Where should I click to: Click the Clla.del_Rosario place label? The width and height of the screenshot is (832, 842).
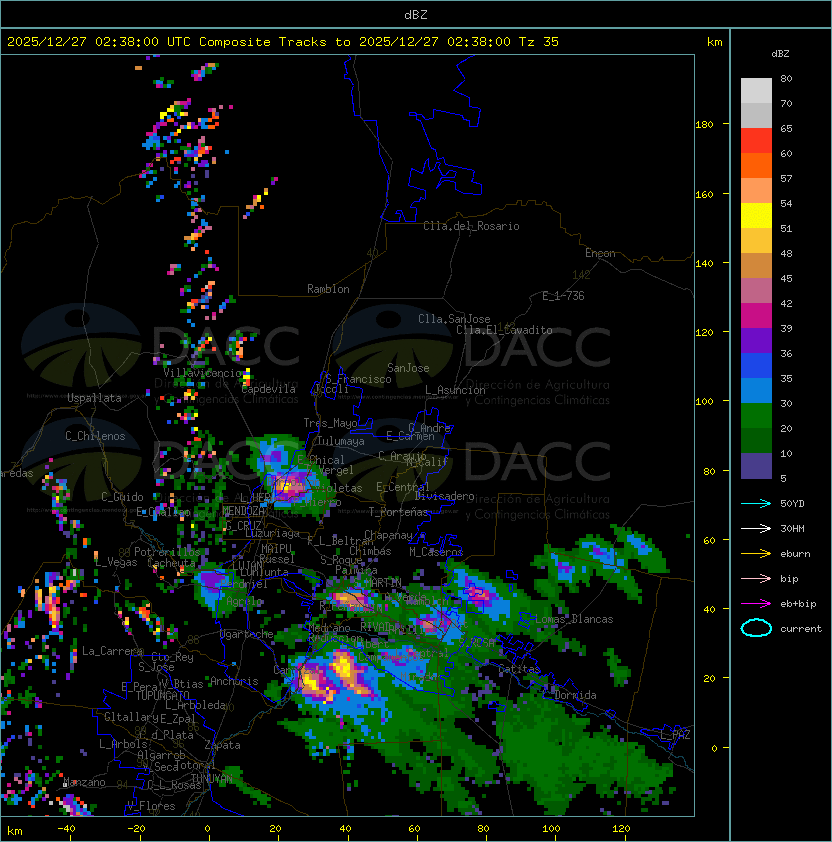471,226
